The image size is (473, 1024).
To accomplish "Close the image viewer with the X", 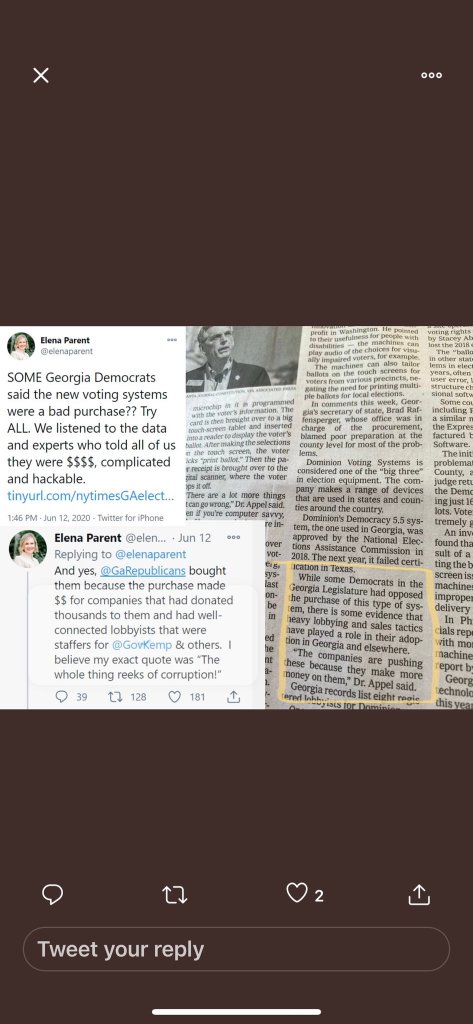I will click(x=41, y=76).
